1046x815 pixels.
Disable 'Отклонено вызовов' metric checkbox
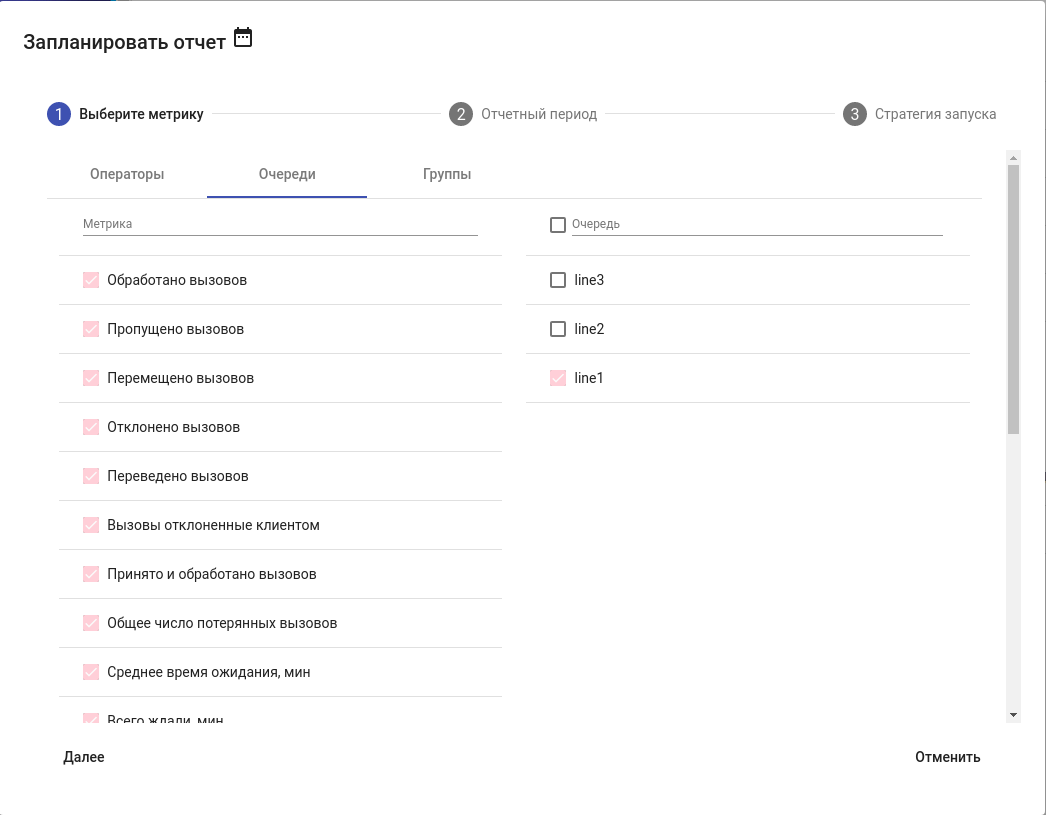tap(91, 427)
